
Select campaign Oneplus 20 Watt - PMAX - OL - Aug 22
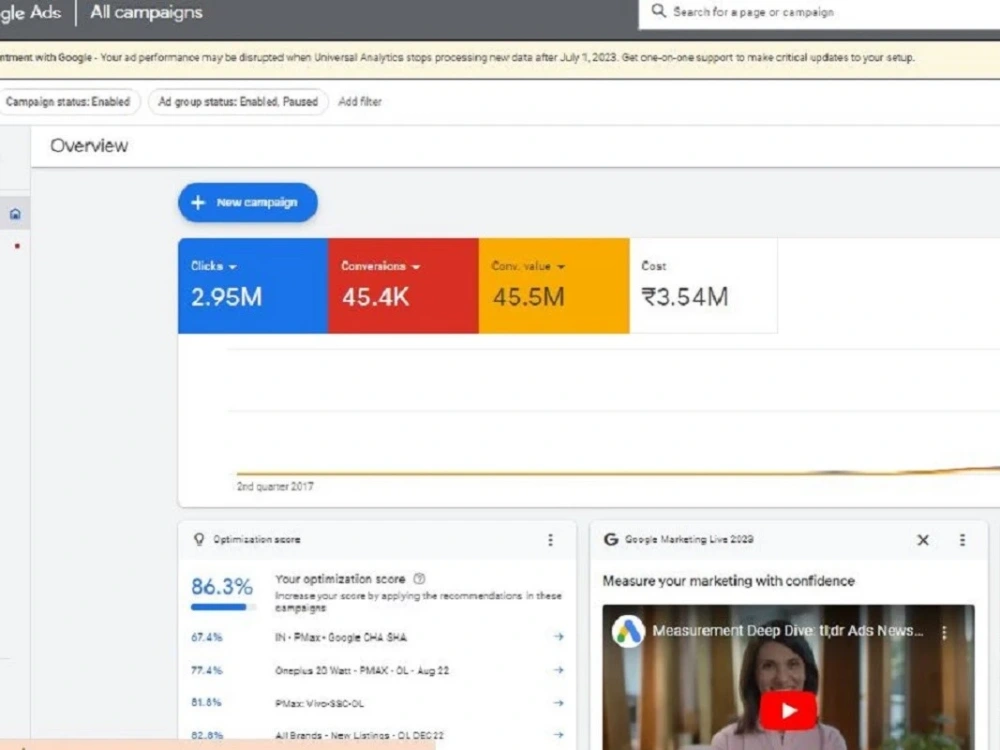click(x=362, y=670)
